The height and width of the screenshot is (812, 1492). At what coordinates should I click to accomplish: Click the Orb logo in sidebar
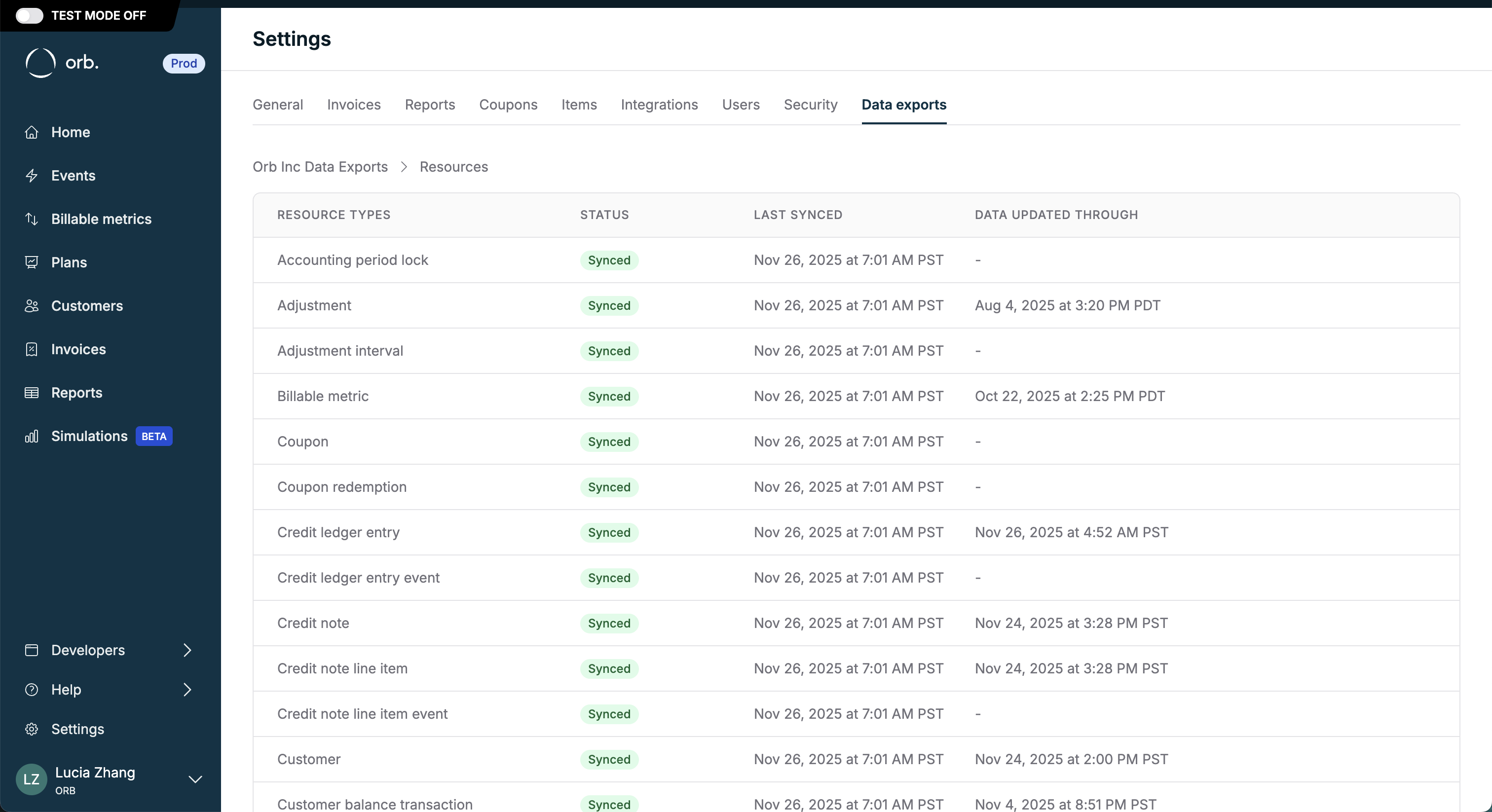click(x=62, y=63)
